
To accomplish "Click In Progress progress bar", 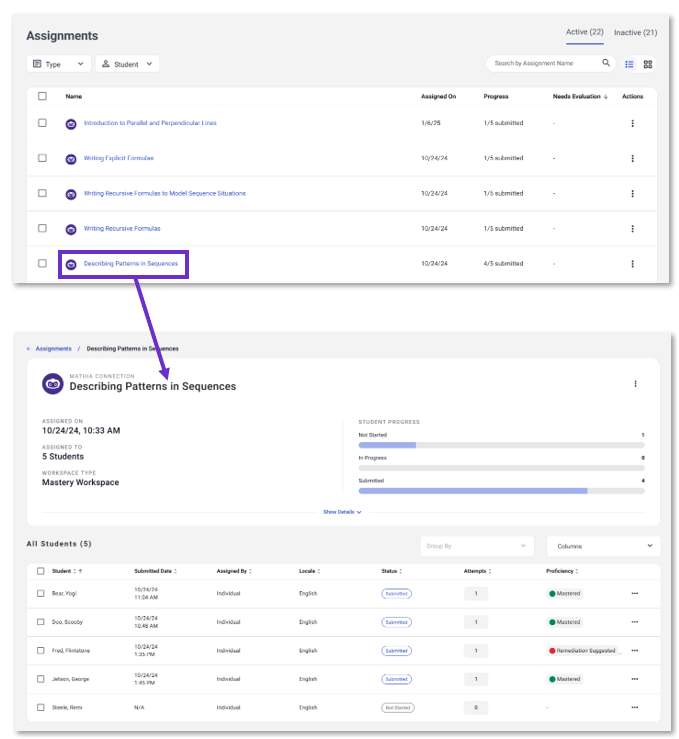I will point(501,468).
